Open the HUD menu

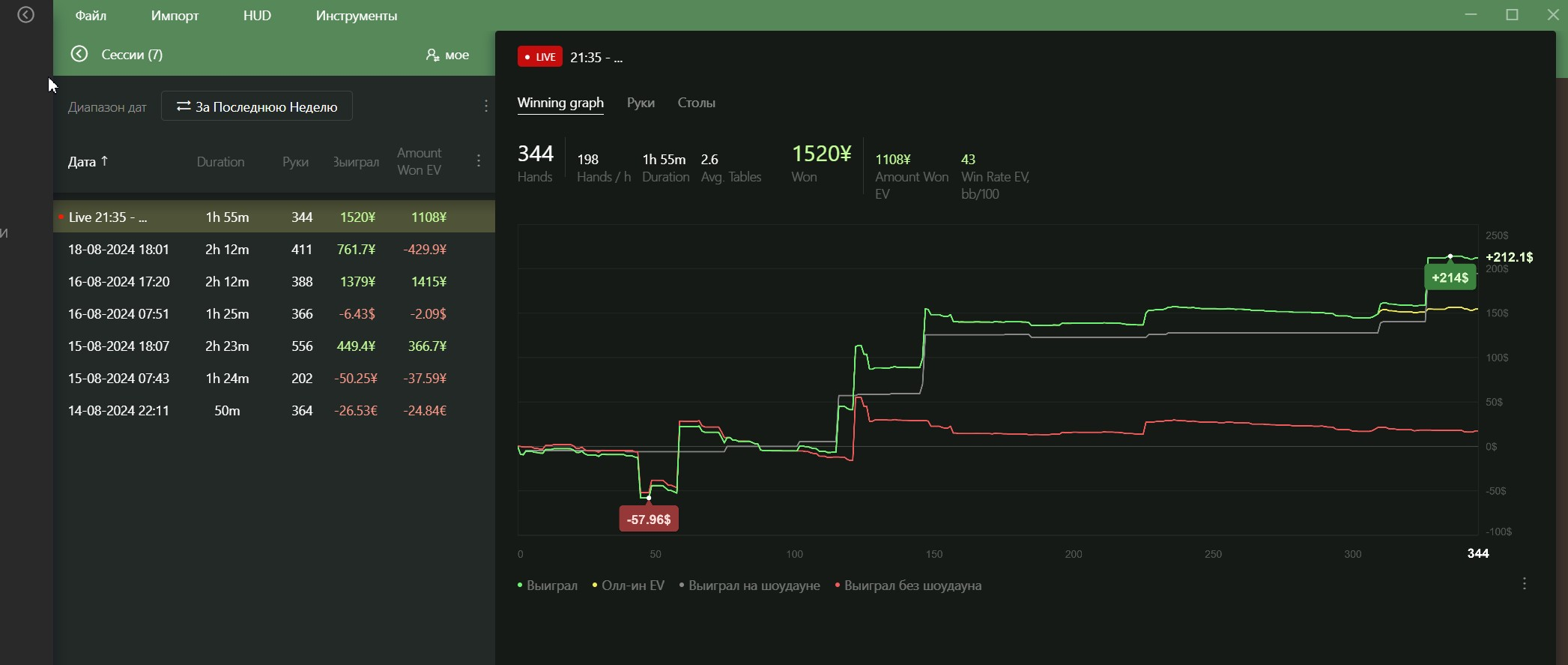pos(257,16)
